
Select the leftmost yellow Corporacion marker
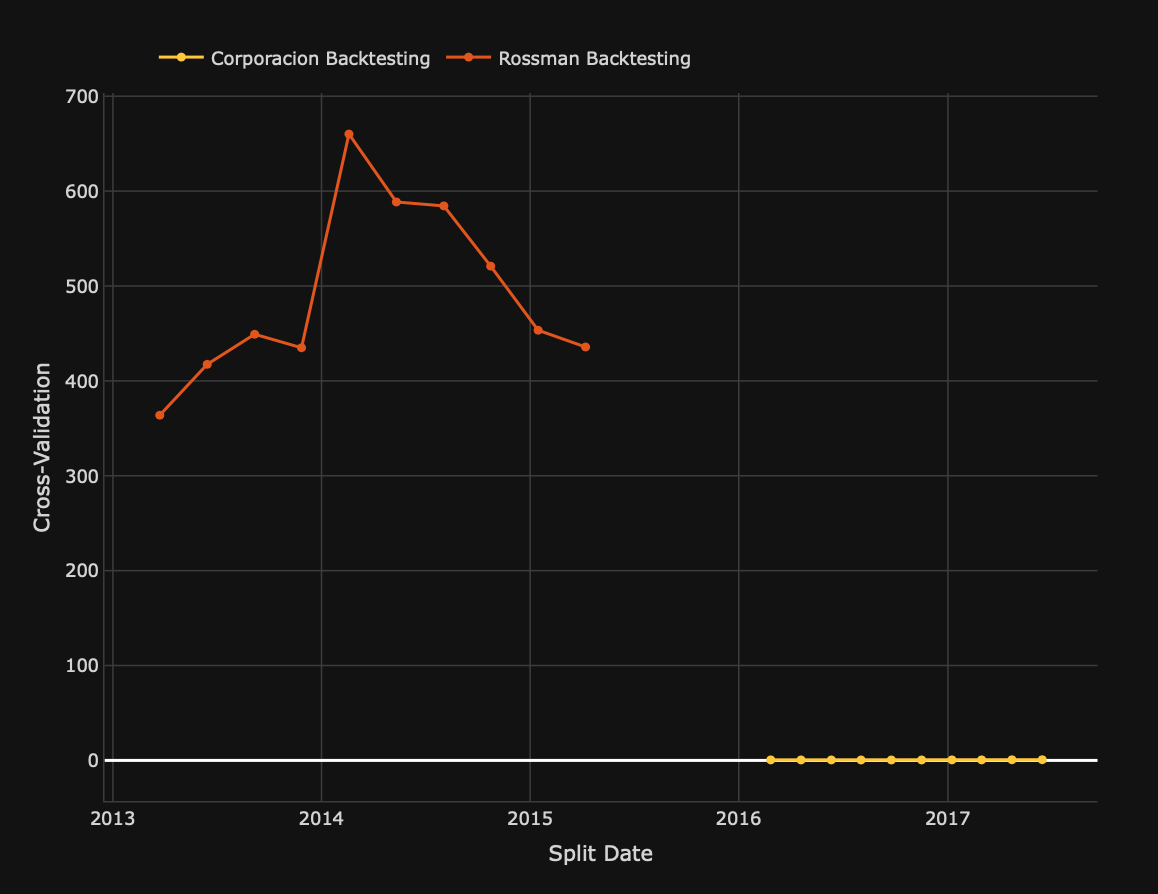770,759
